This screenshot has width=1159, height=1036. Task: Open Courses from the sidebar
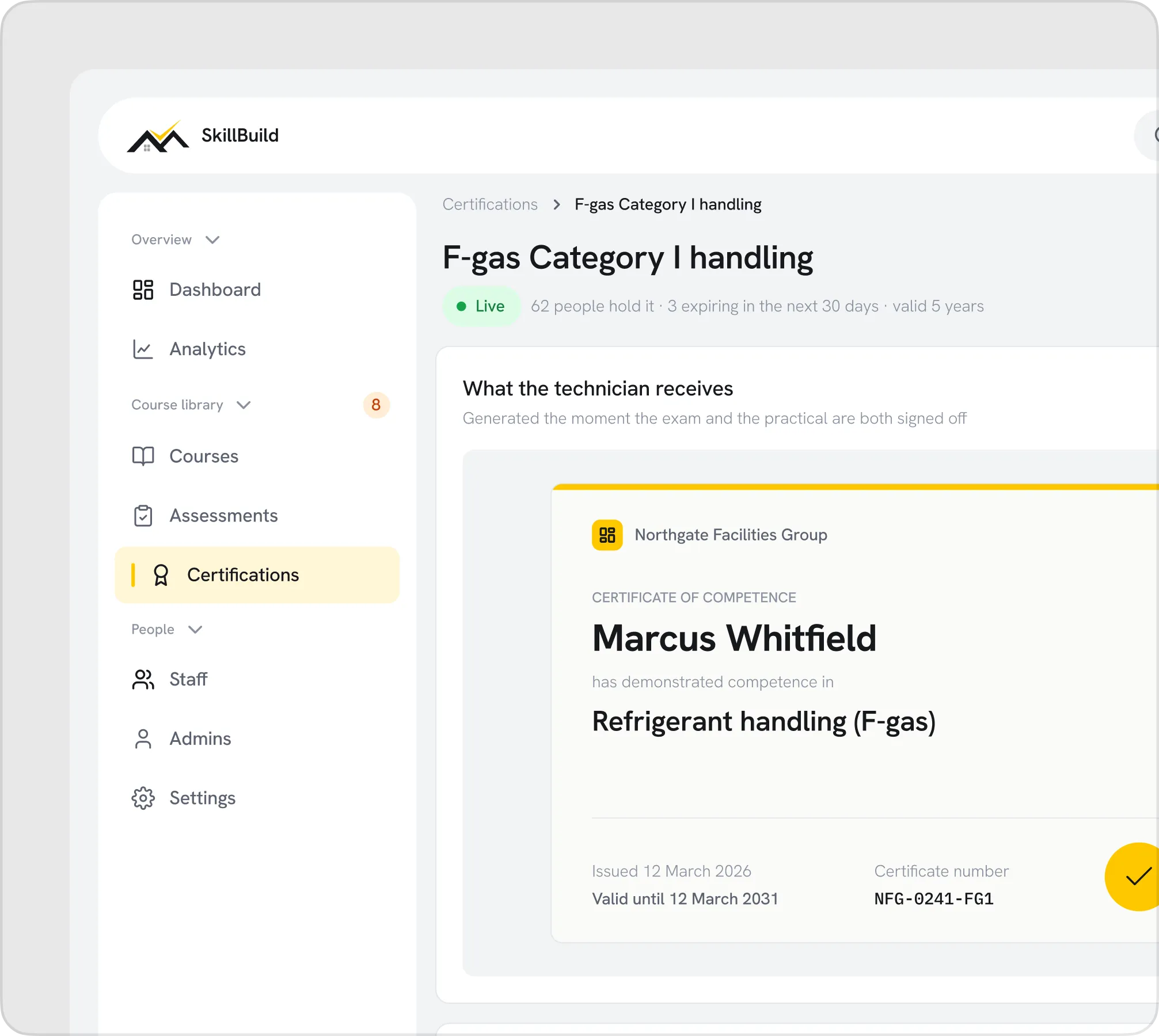(257, 456)
